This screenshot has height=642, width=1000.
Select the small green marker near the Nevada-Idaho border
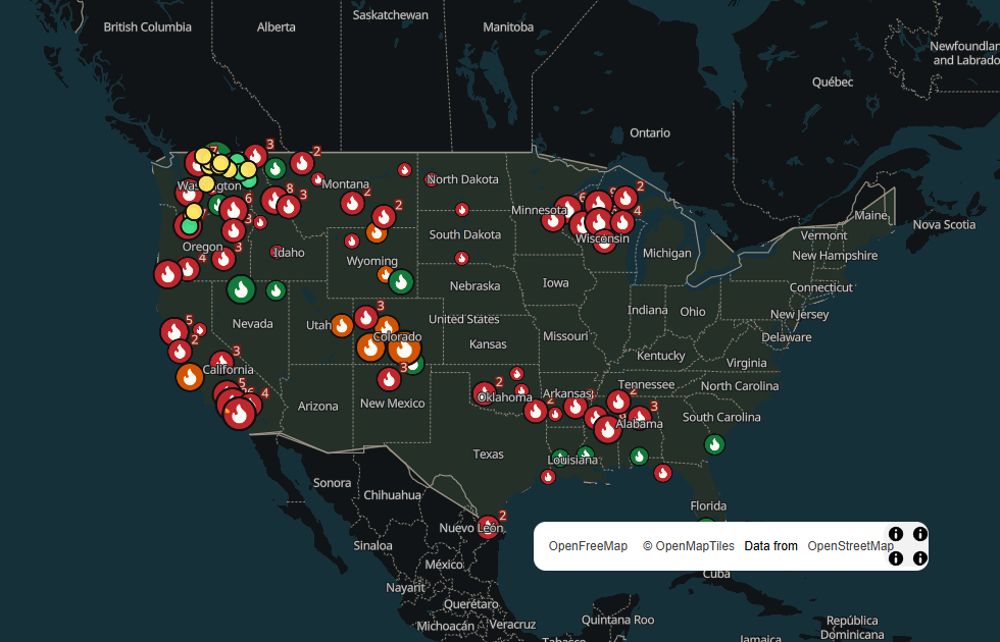pyautogui.click(x=276, y=291)
